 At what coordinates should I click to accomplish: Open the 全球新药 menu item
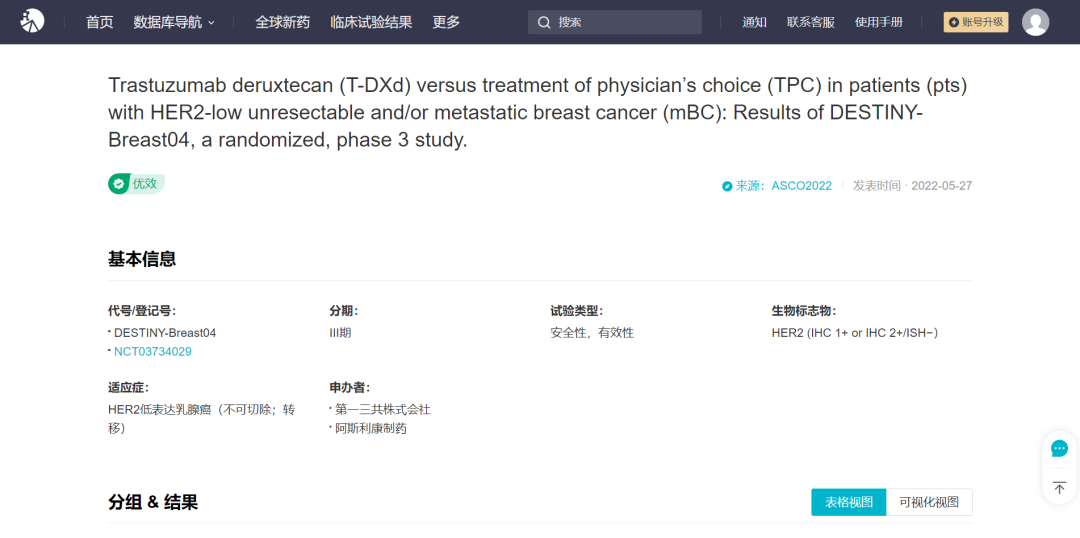pos(283,22)
